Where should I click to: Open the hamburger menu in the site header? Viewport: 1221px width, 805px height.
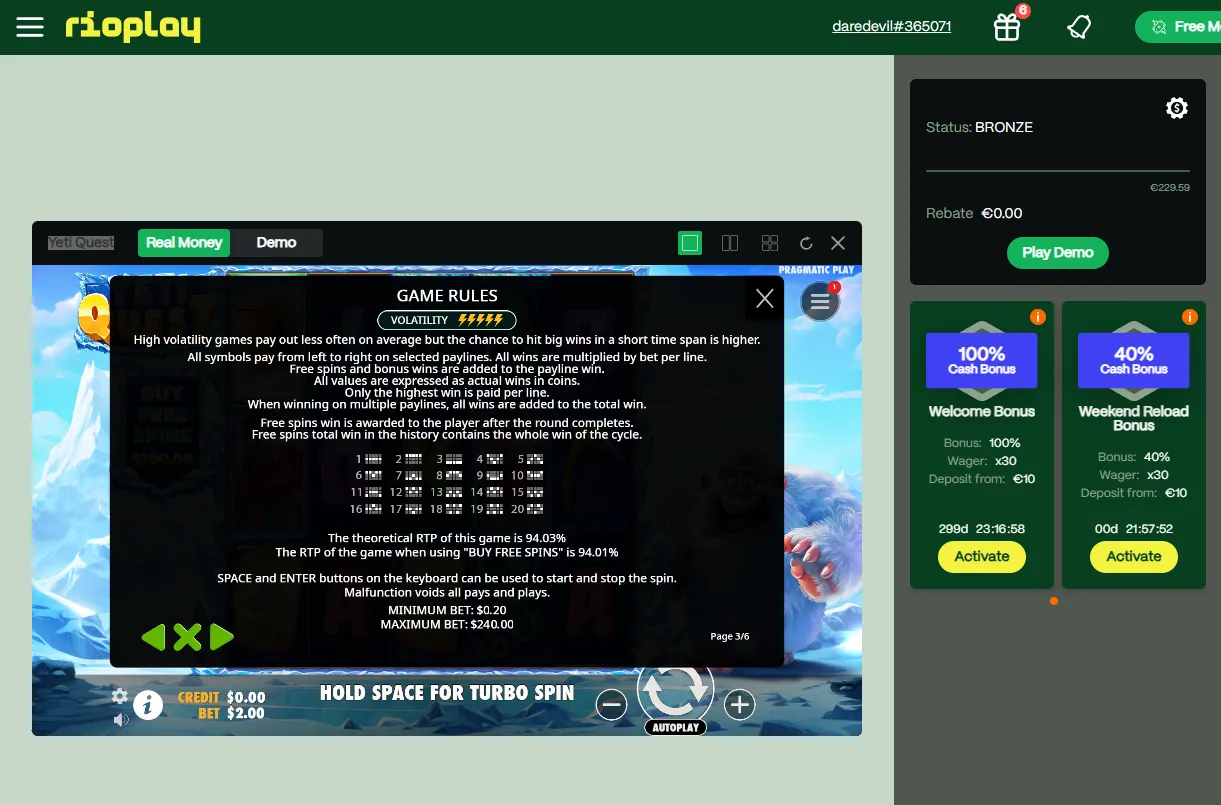30,27
